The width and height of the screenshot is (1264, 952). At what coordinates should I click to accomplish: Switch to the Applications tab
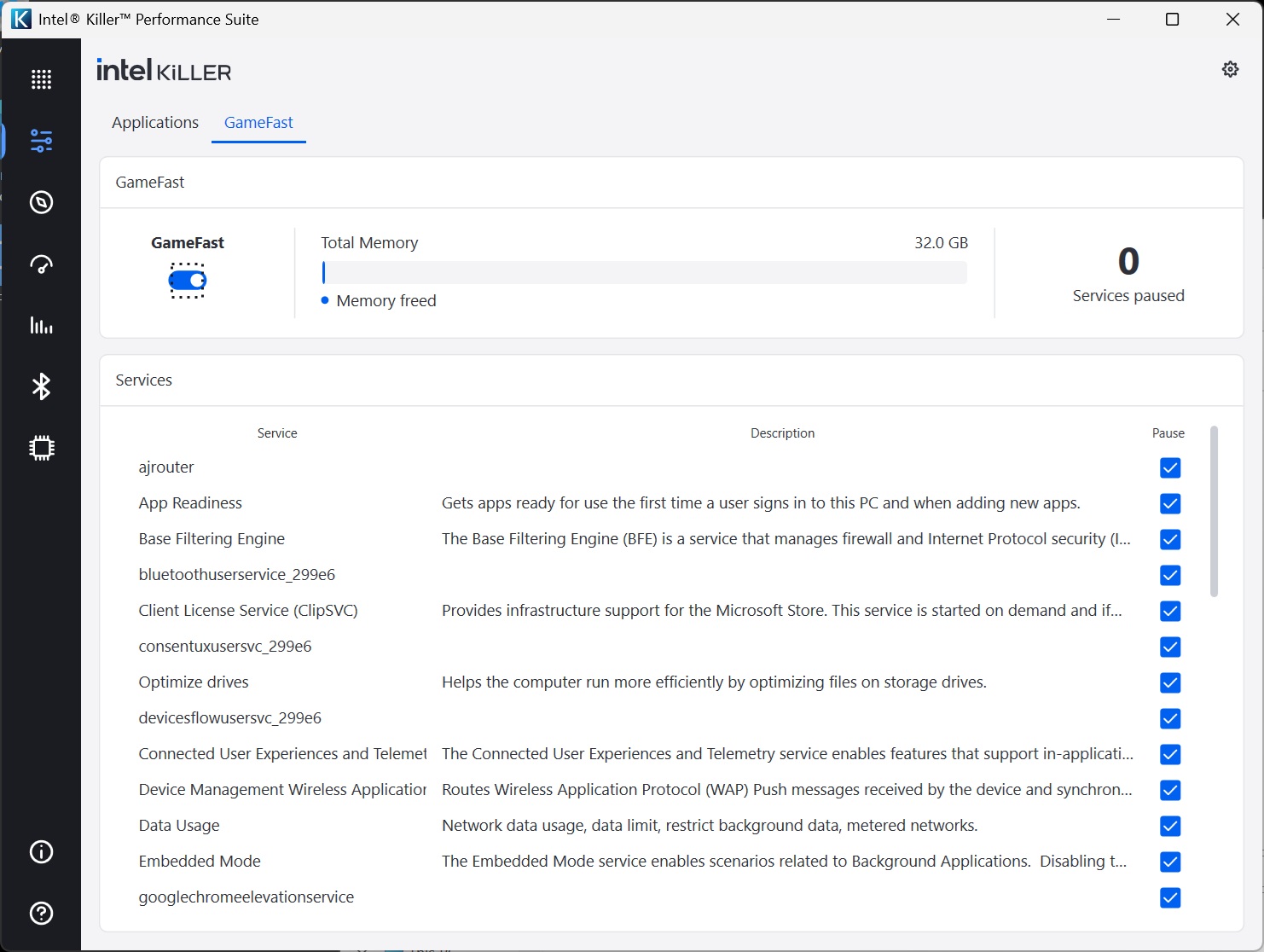click(155, 122)
